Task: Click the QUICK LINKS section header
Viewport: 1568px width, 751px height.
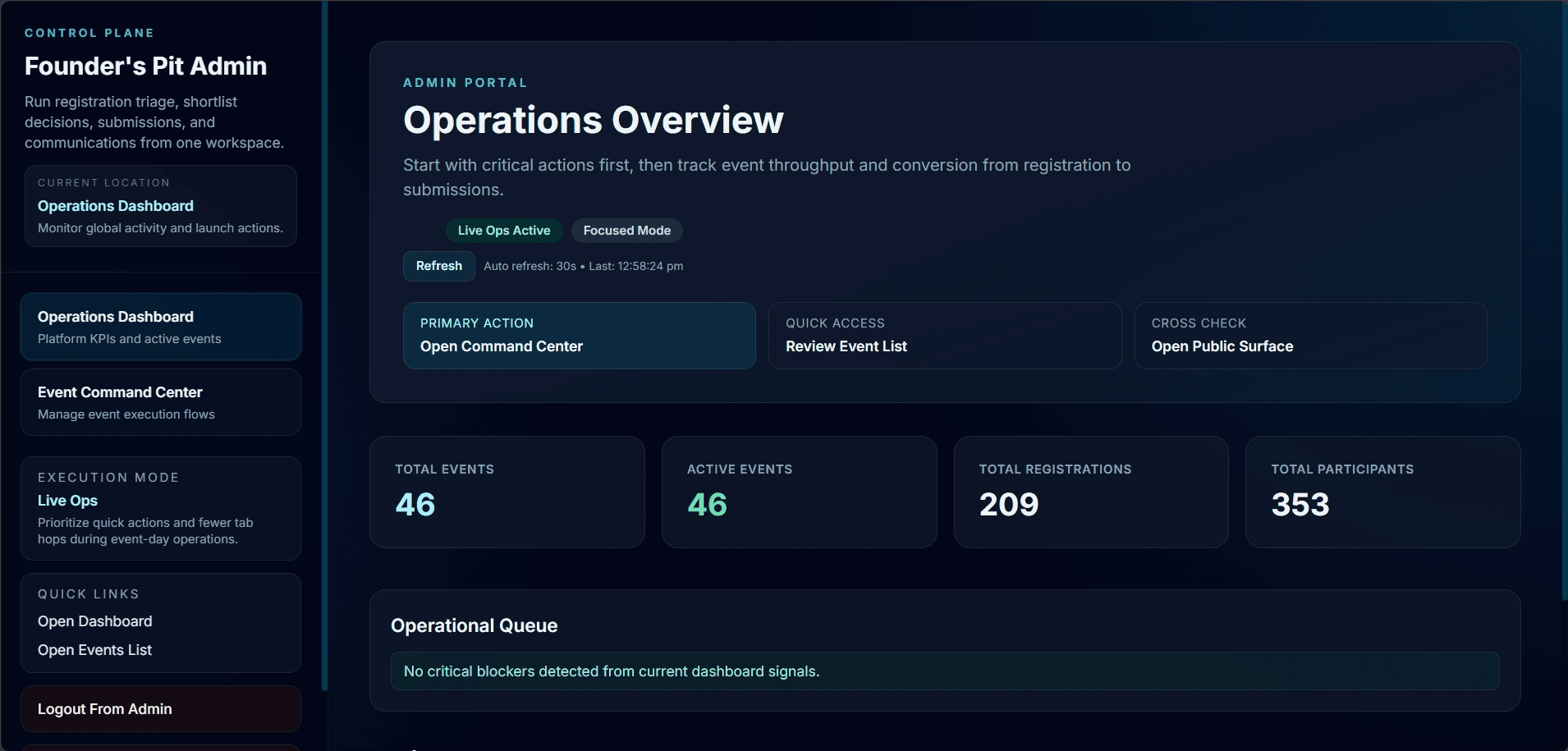Action: coord(89,594)
